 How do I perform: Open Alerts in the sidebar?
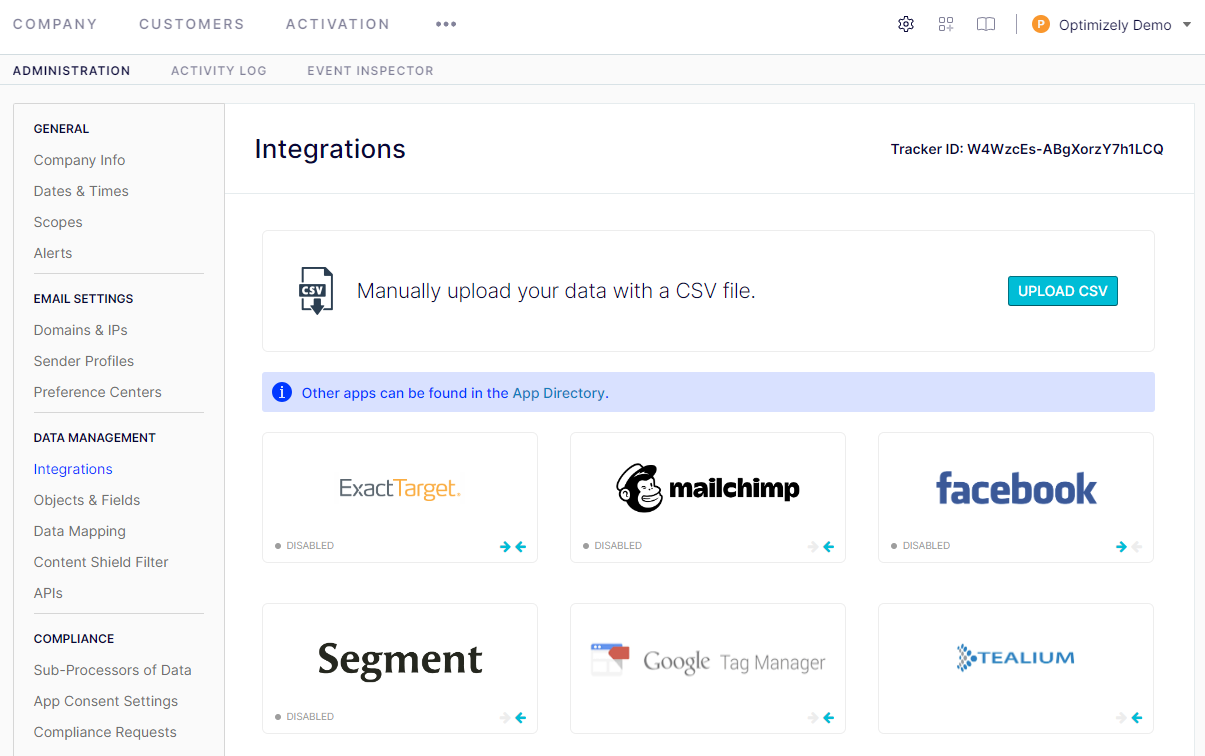point(53,253)
